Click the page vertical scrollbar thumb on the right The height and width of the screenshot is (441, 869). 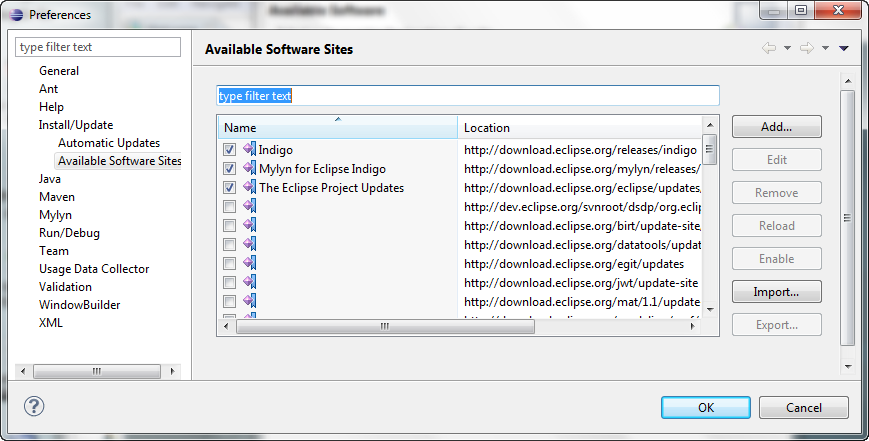click(847, 218)
